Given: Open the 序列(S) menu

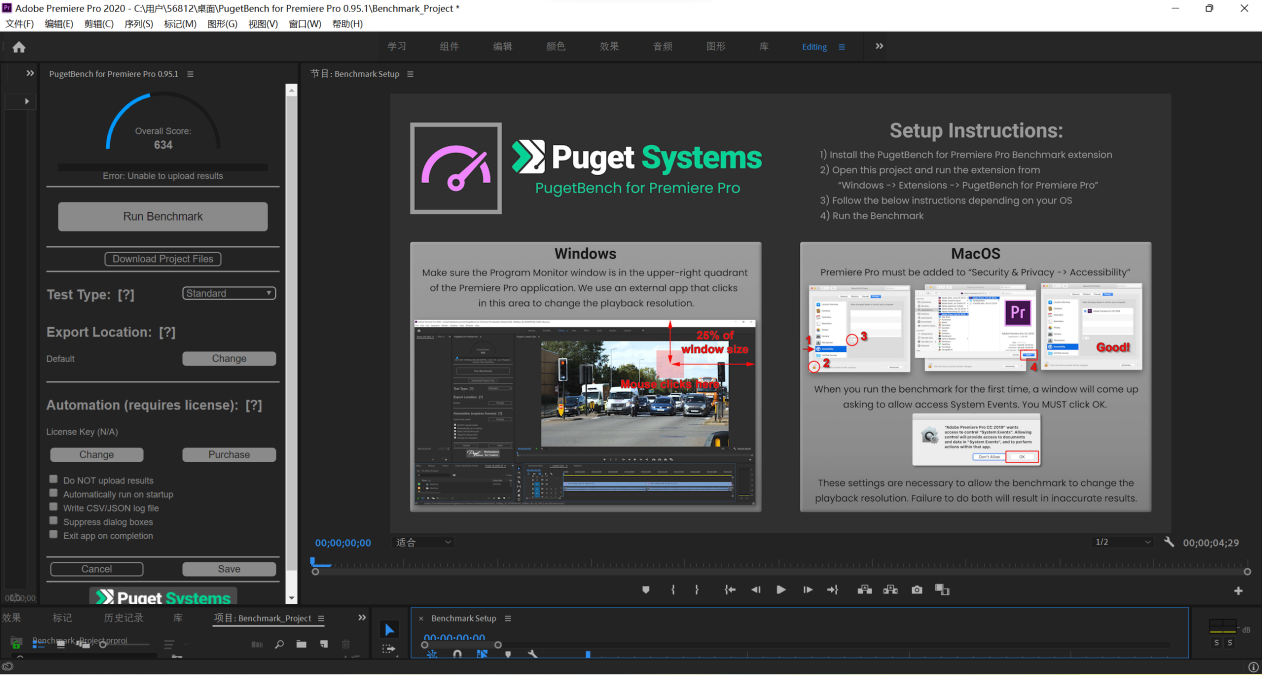Looking at the screenshot, I should click(139, 24).
